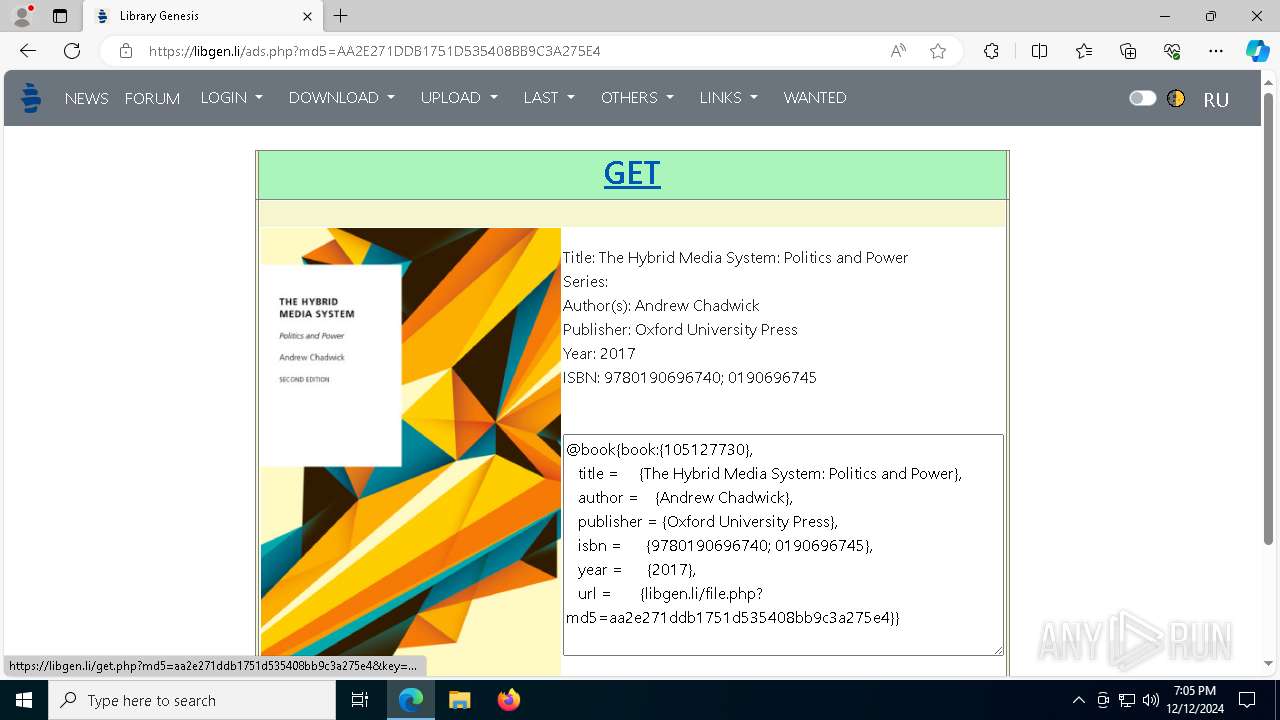Click the Read aloud icon
This screenshot has height=720, width=1280.
(x=898, y=51)
